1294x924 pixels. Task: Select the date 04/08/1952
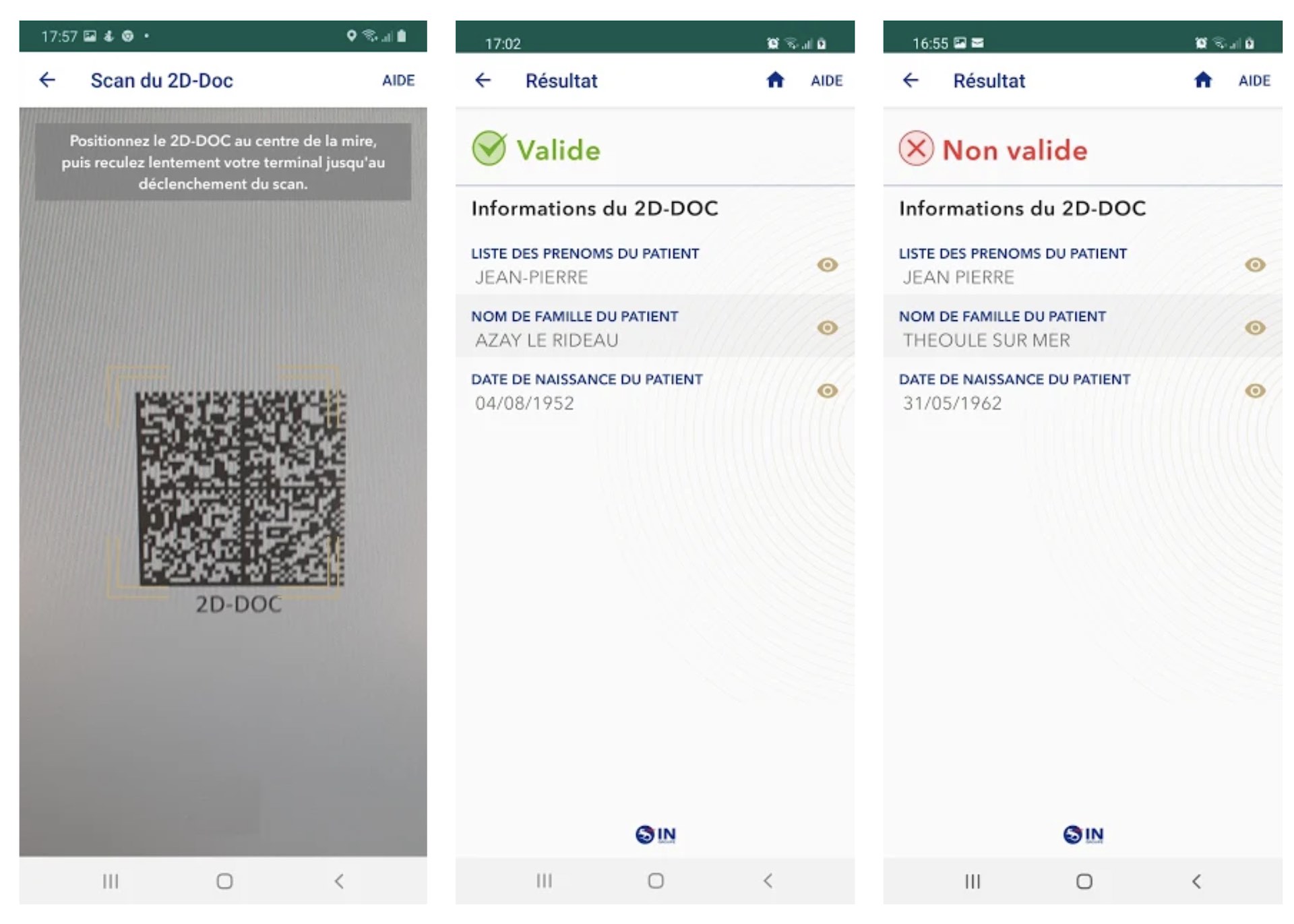[524, 403]
